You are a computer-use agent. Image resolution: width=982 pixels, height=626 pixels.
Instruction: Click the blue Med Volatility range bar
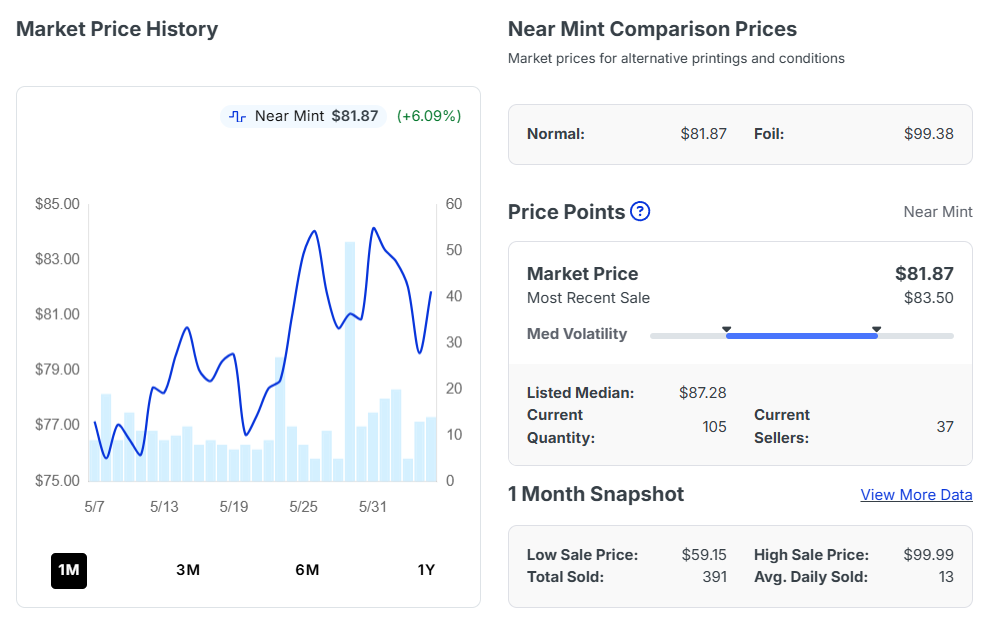pyautogui.click(x=802, y=336)
